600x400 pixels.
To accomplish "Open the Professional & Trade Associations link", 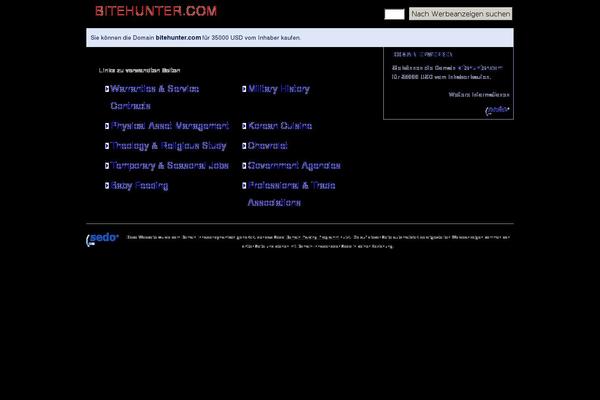I will 292,194.
